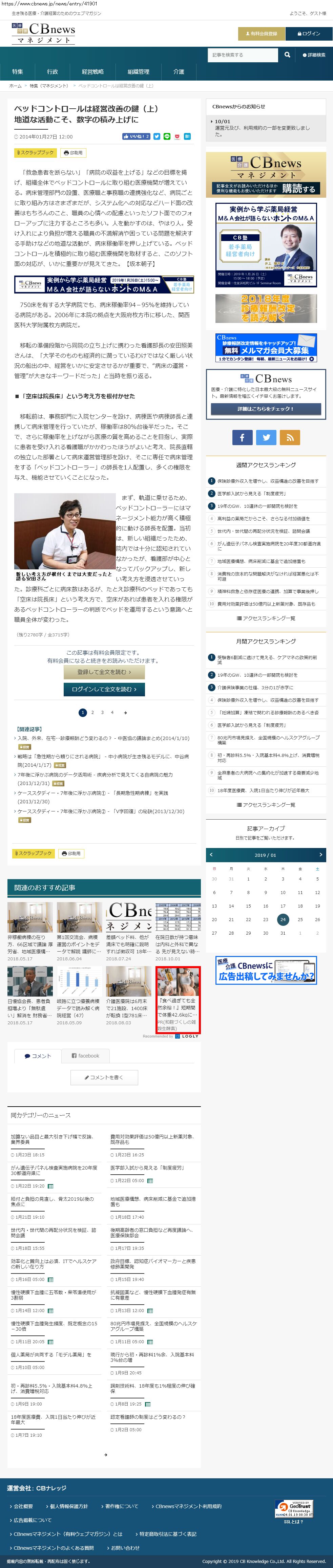The width and height of the screenshot is (333, 1568).
Task: Open the CBnews マネジメント header logo
Action: [44, 34]
